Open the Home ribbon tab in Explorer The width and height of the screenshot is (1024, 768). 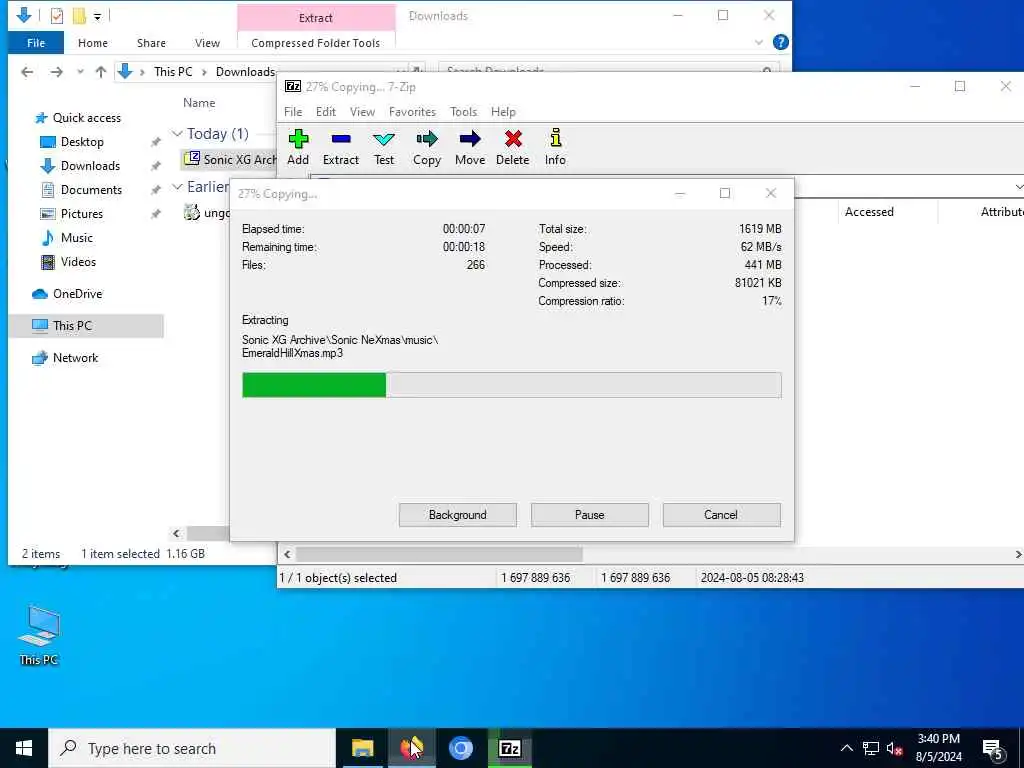click(x=93, y=43)
